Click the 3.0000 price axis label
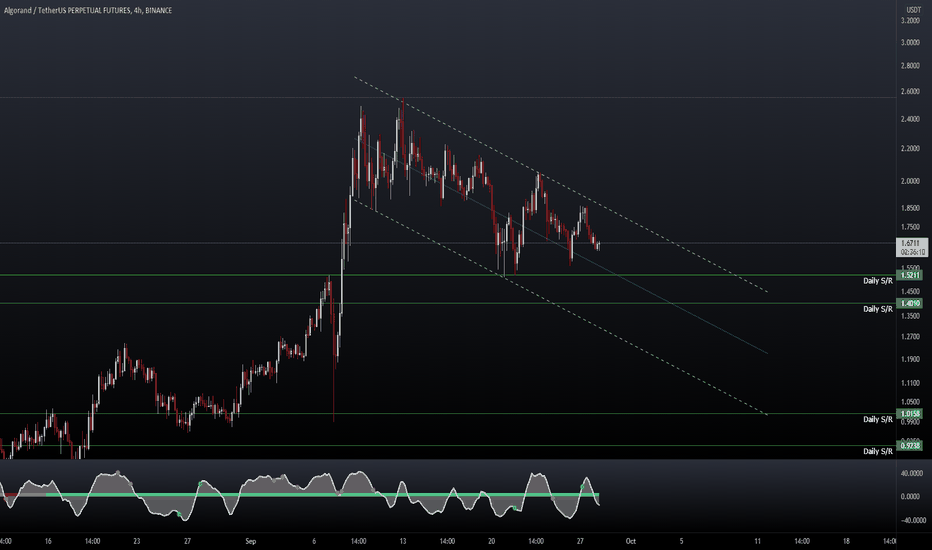Screen dimensions: 932x550 (x=910, y=43)
